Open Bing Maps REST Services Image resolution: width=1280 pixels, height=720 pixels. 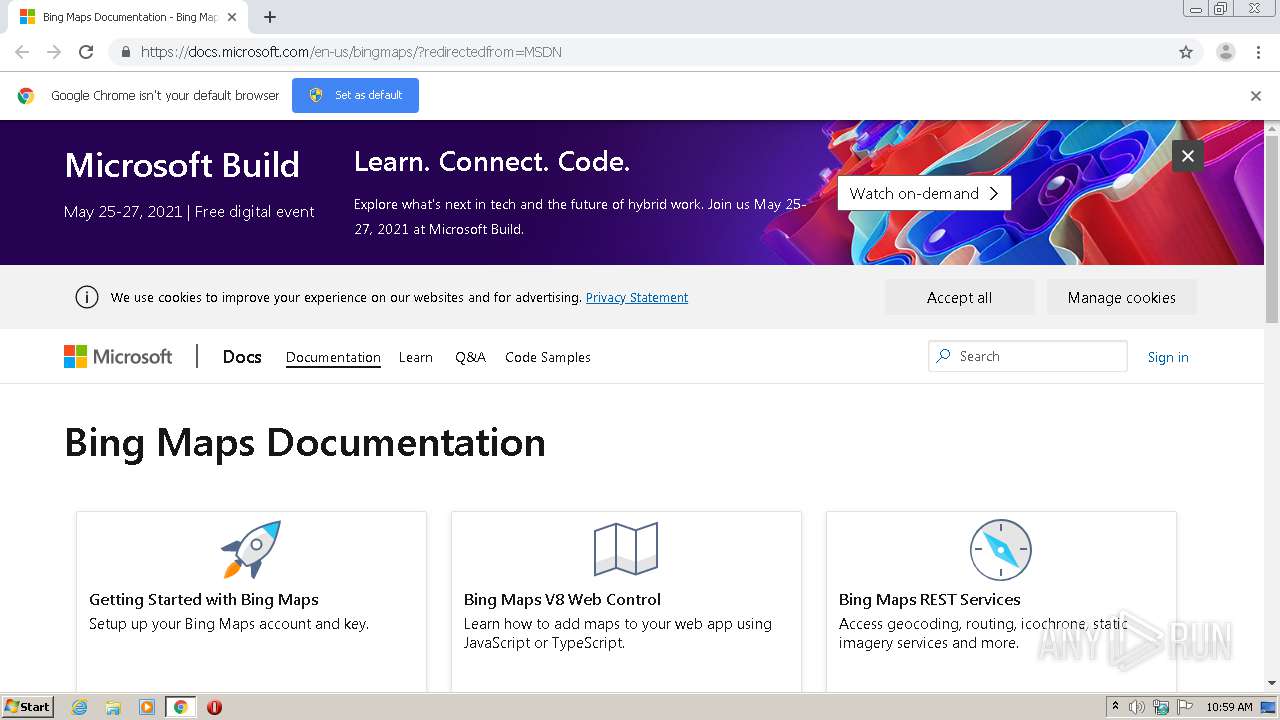930,599
